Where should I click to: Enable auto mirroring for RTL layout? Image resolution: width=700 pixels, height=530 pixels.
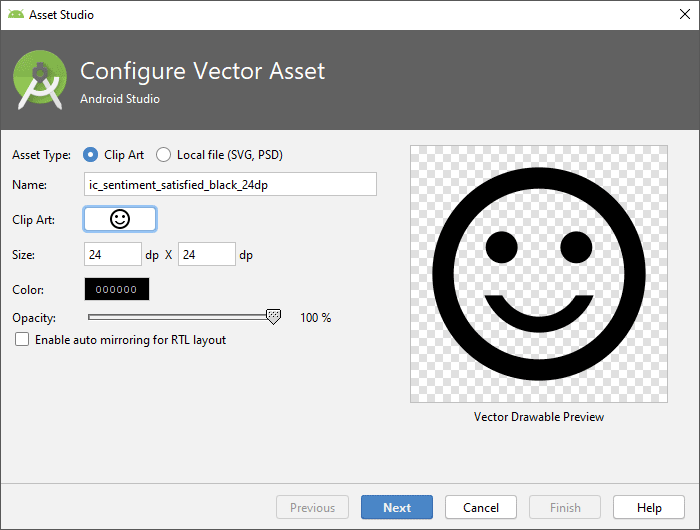tap(22, 340)
